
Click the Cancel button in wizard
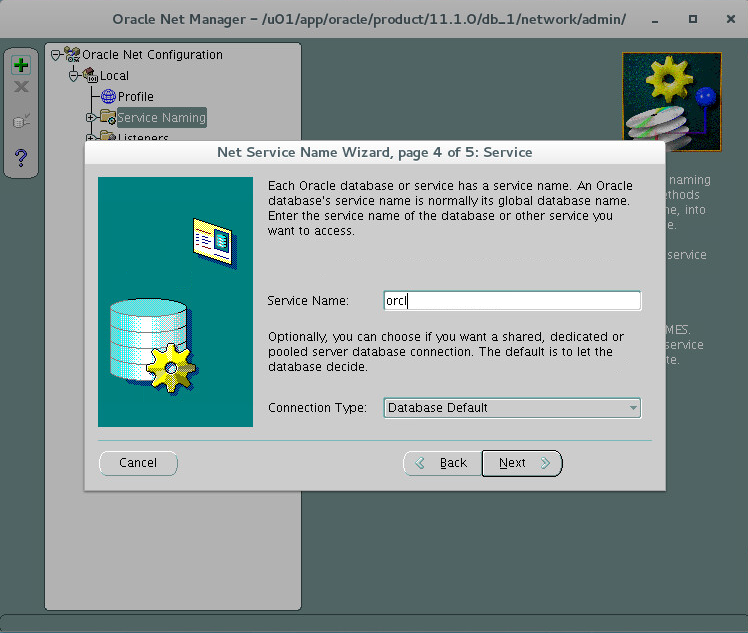138,463
